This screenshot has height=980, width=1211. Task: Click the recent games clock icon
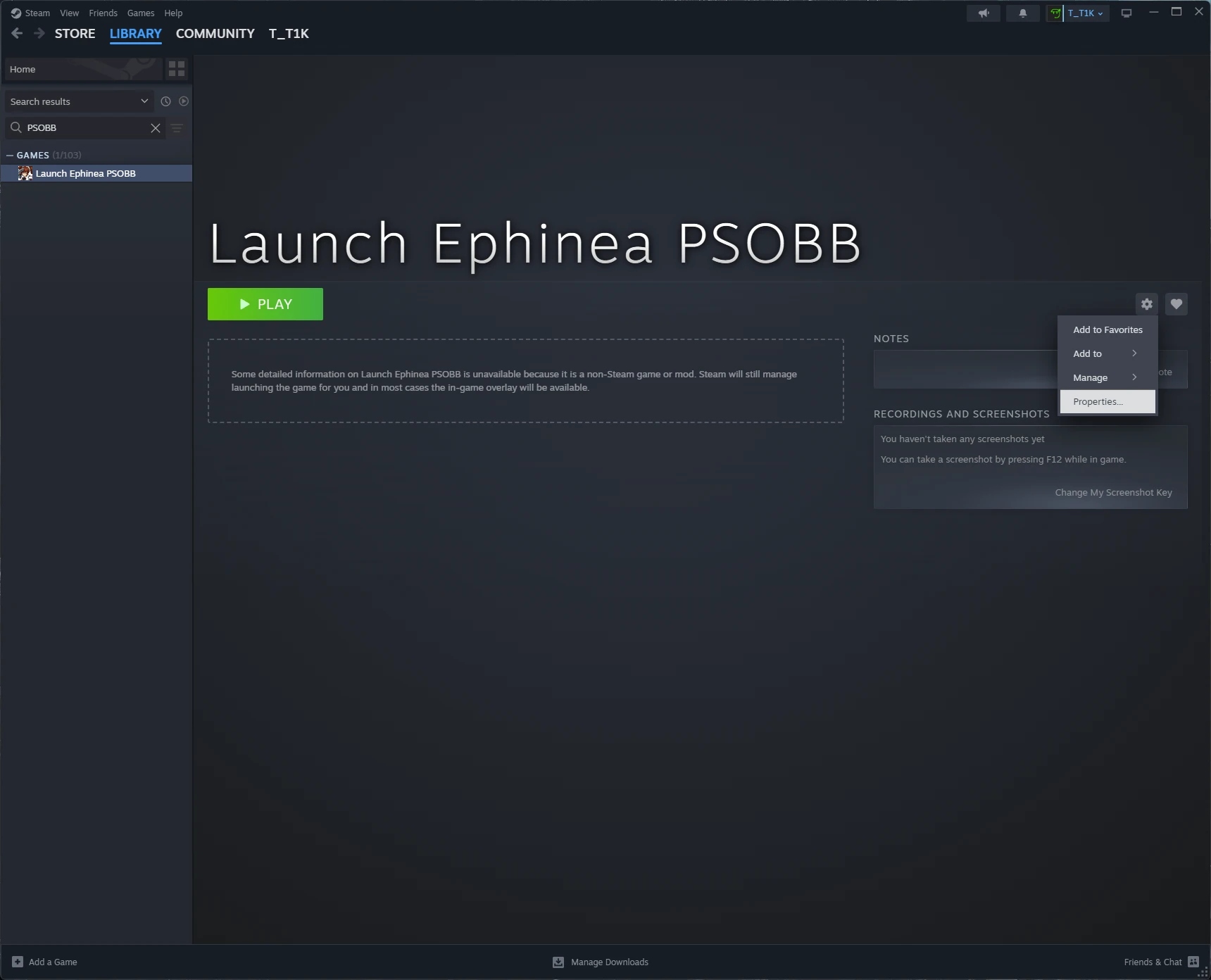(x=165, y=101)
